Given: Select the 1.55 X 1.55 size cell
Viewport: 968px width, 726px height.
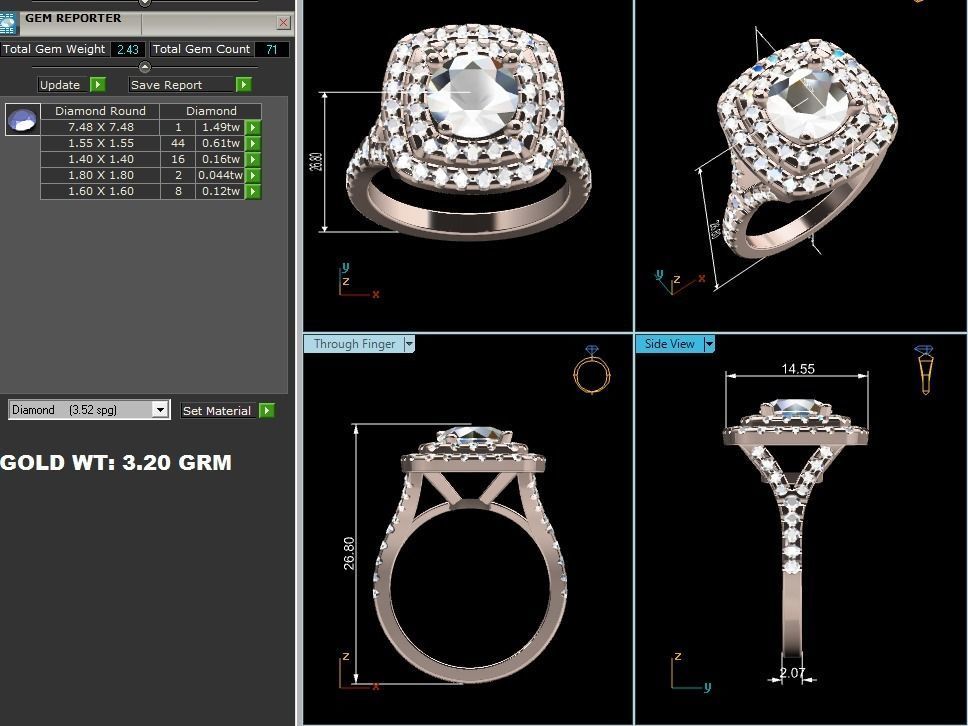Looking at the screenshot, I should coord(101,143).
